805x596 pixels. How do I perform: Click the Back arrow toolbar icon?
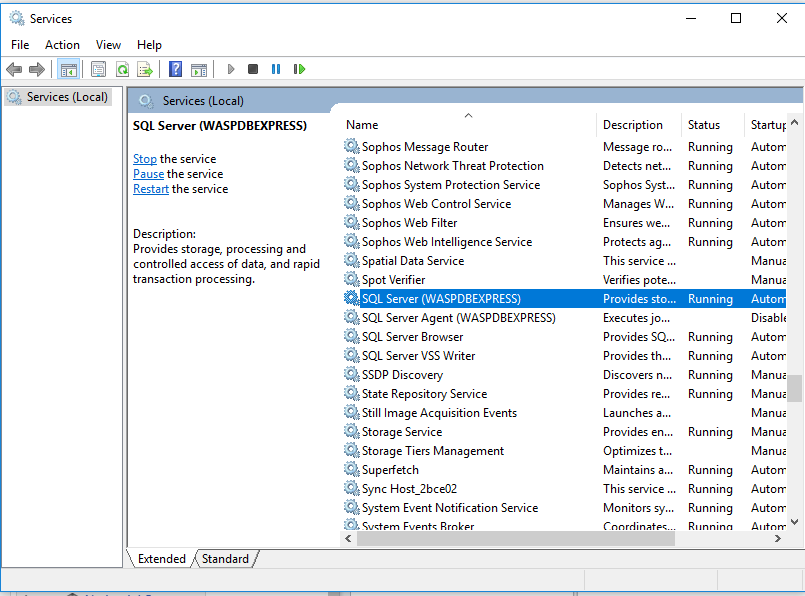point(14,69)
